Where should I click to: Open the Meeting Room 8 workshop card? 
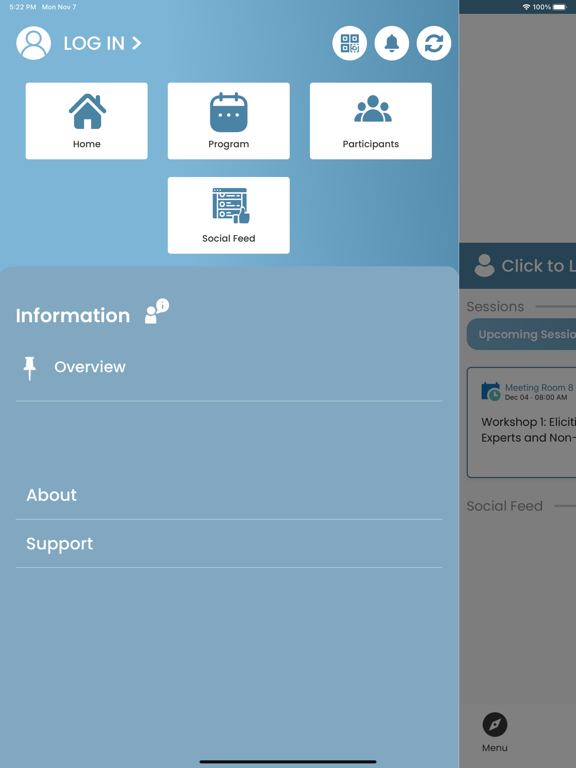point(522,422)
